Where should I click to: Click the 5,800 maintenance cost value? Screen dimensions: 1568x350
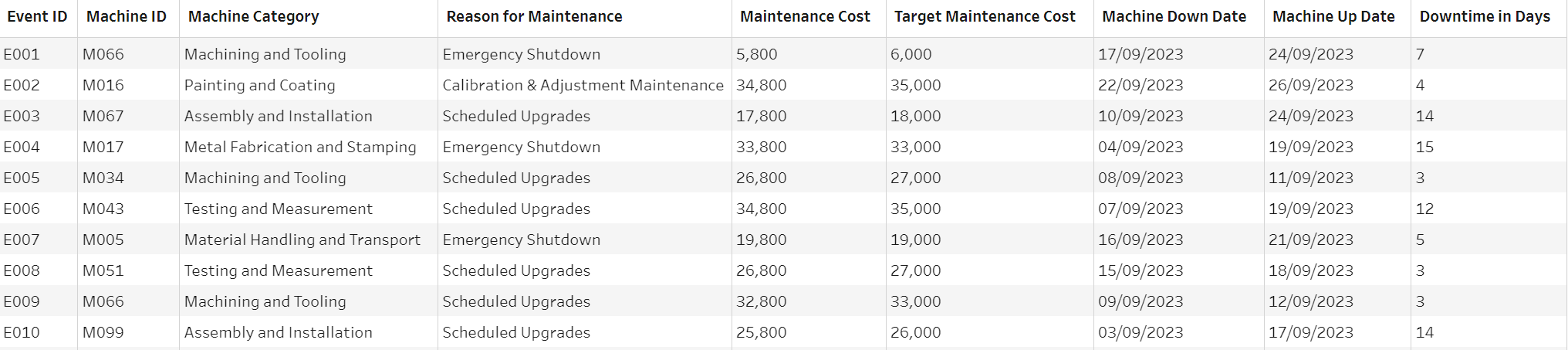(x=756, y=54)
